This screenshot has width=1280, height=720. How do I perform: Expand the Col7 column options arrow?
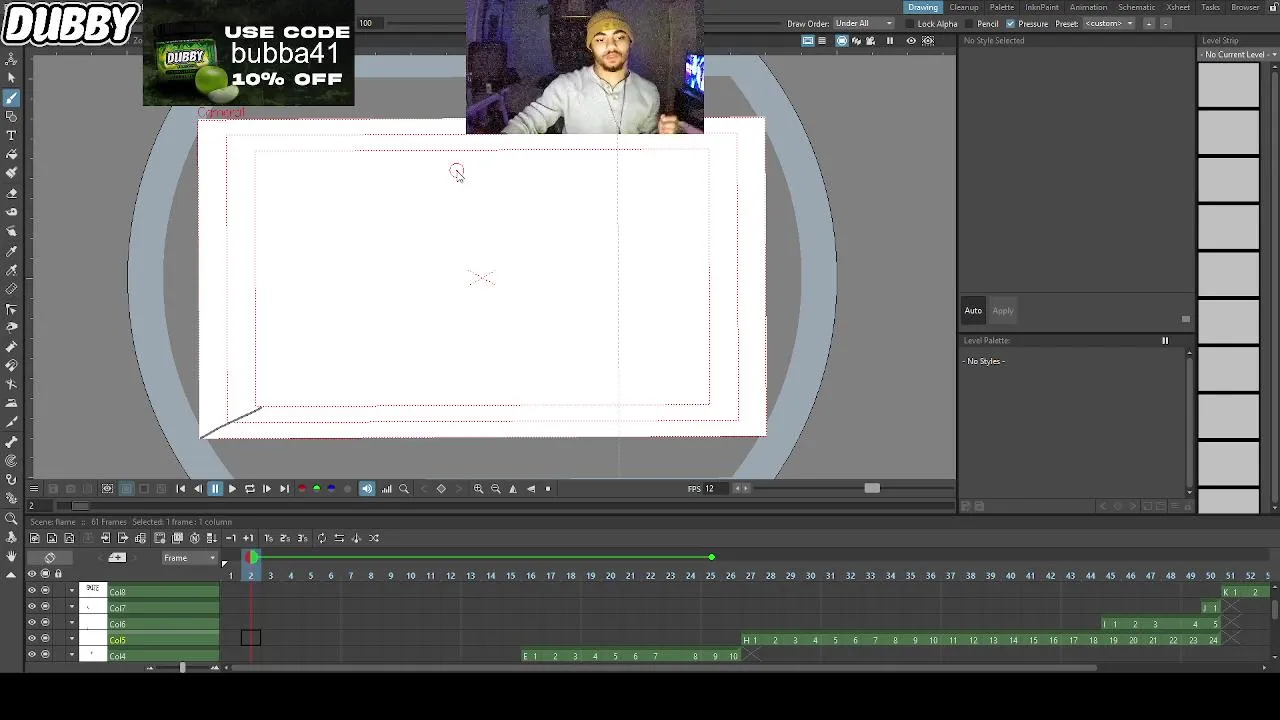click(x=71, y=607)
